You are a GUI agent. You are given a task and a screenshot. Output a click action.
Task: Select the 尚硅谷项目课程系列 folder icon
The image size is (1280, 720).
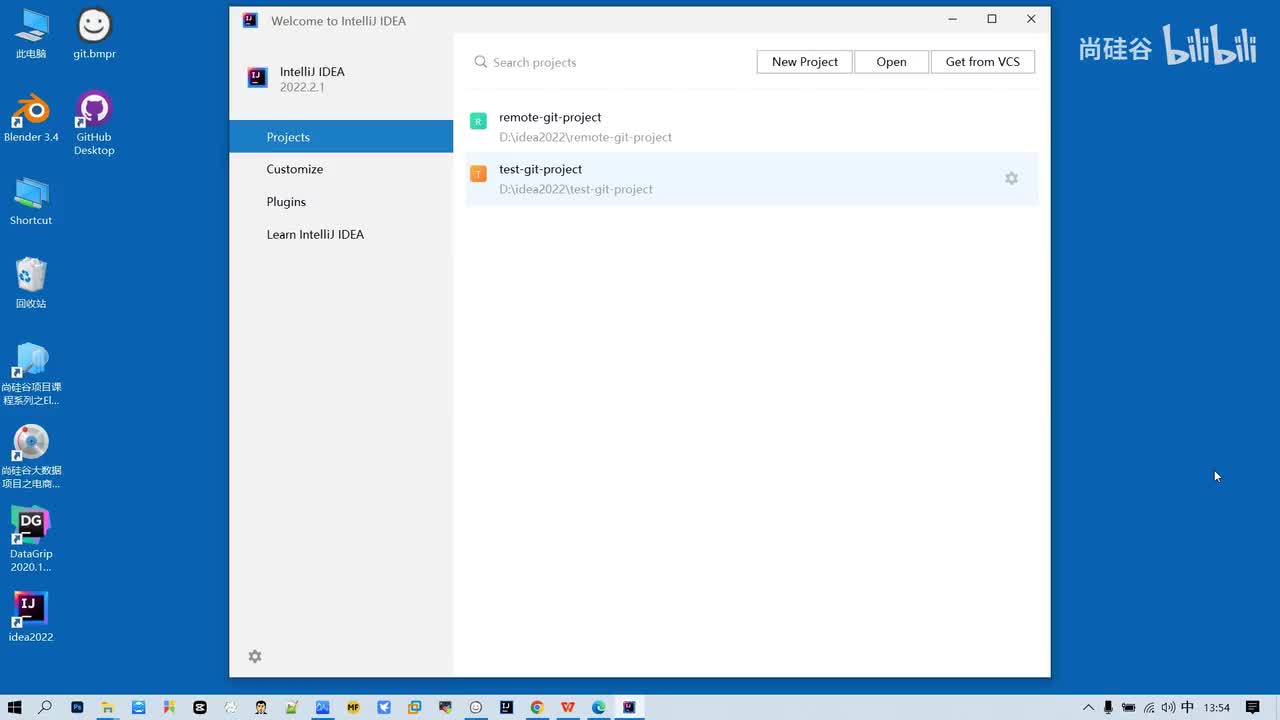31,374
